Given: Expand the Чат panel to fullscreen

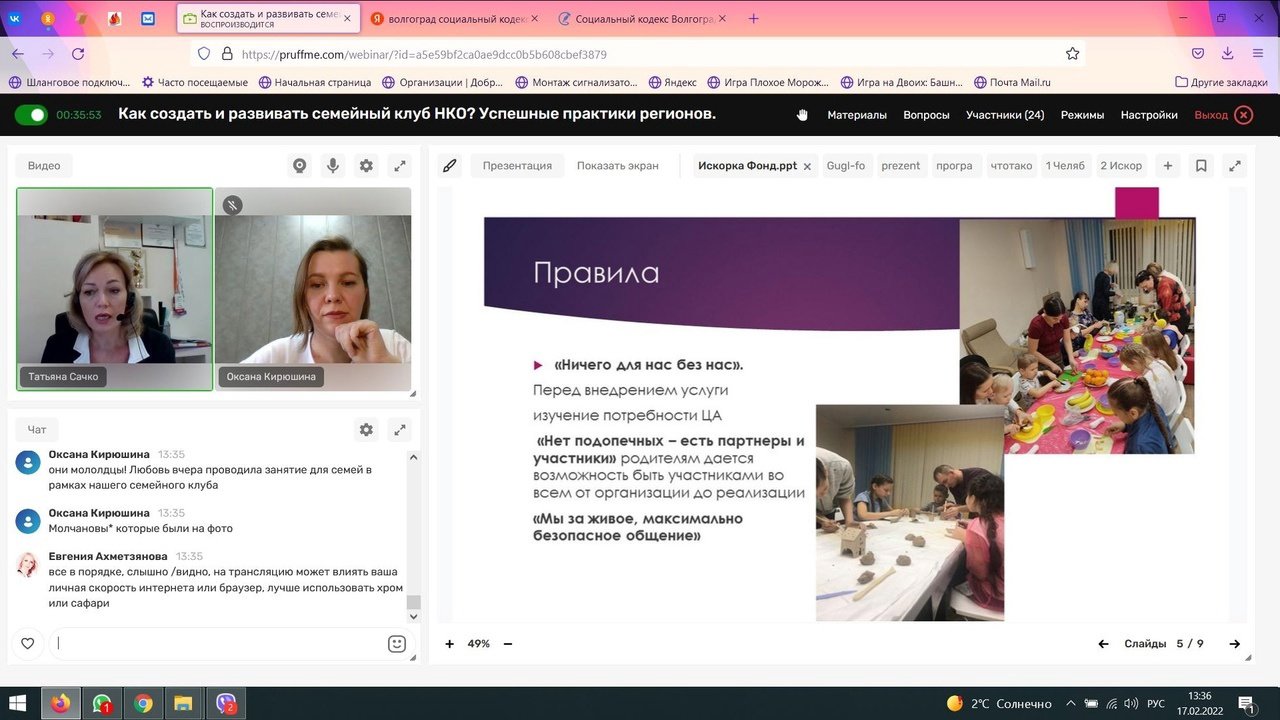Looking at the screenshot, I should (399, 429).
